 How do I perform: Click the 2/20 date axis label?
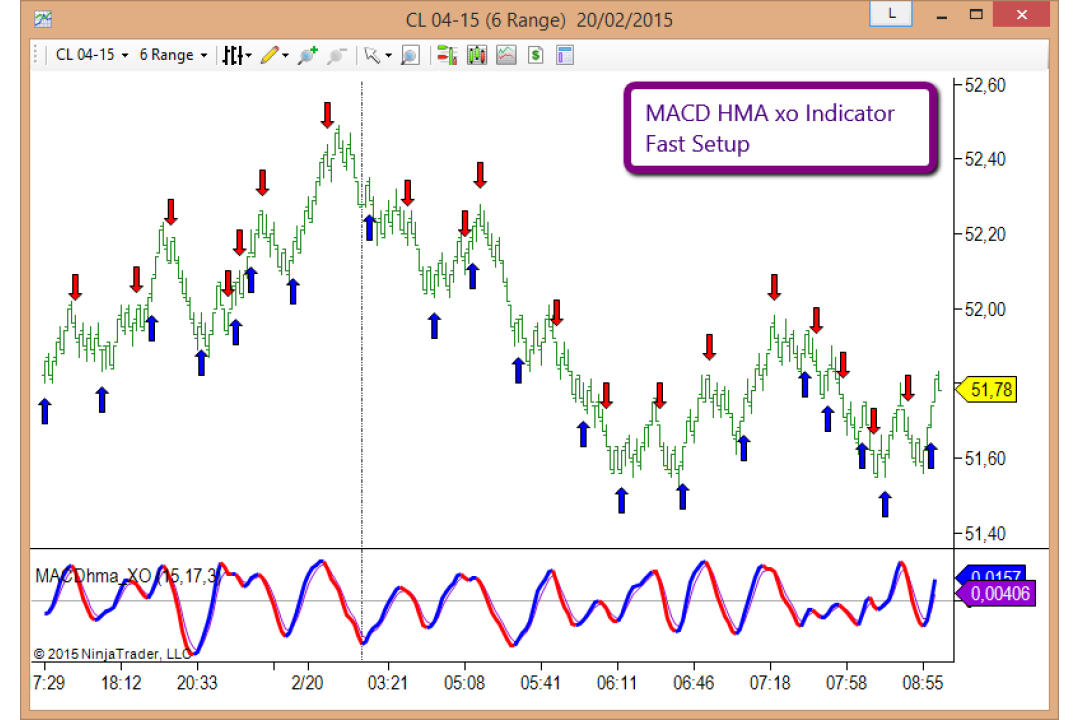tap(307, 683)
